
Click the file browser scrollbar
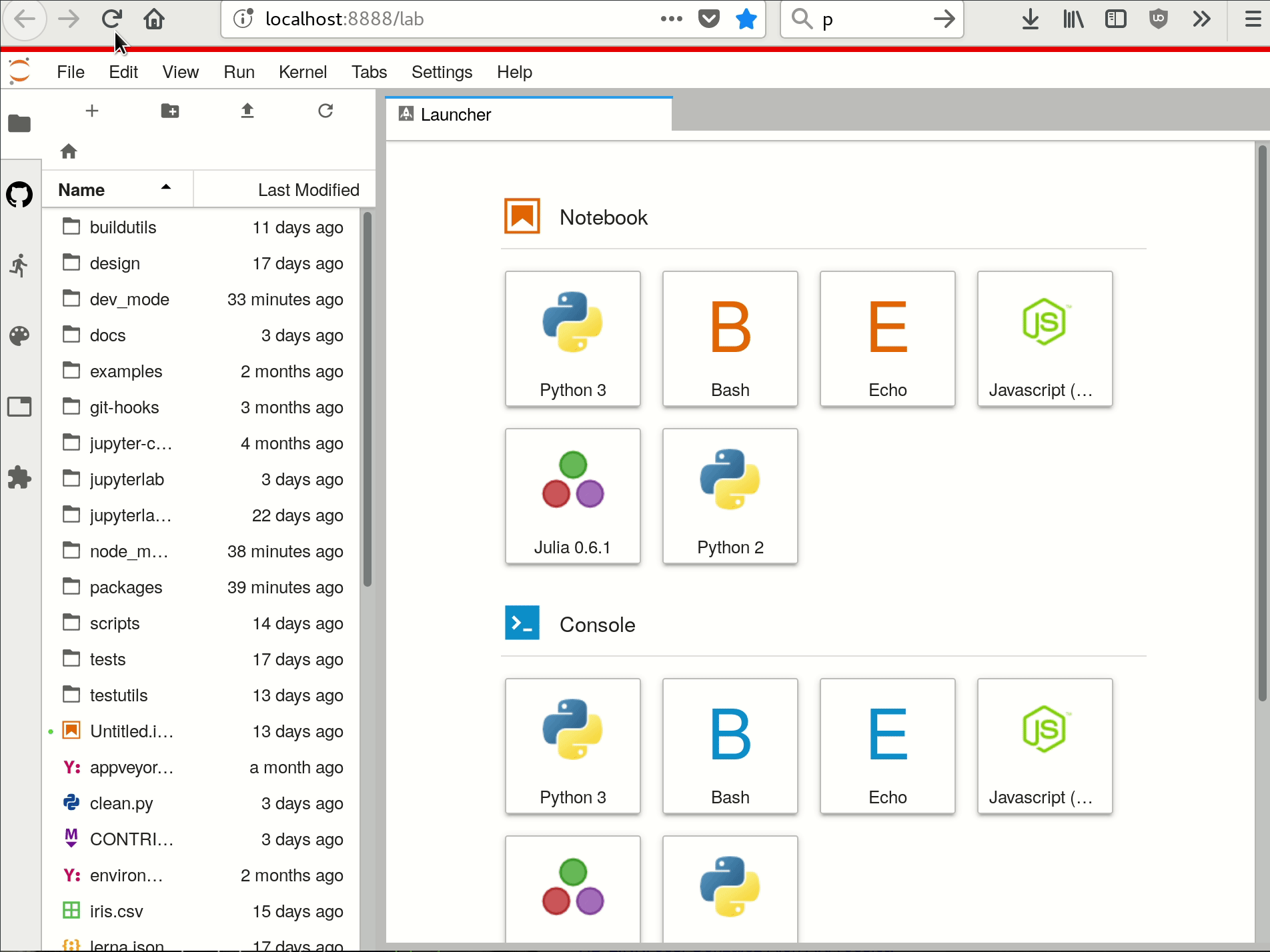(368, 399)
